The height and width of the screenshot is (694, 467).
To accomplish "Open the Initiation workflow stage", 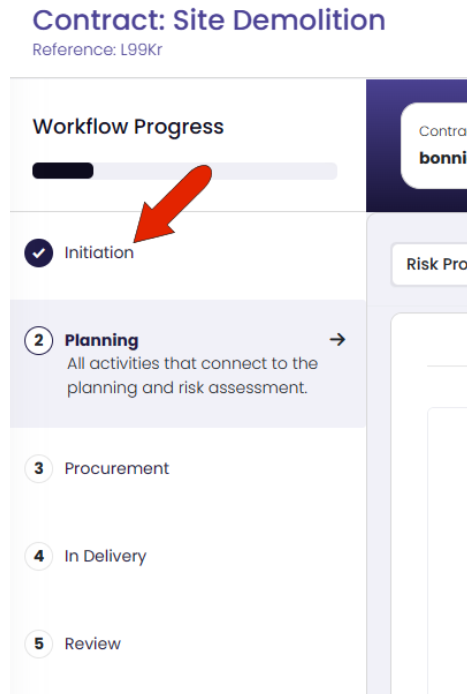I will [x=99, y=253].
